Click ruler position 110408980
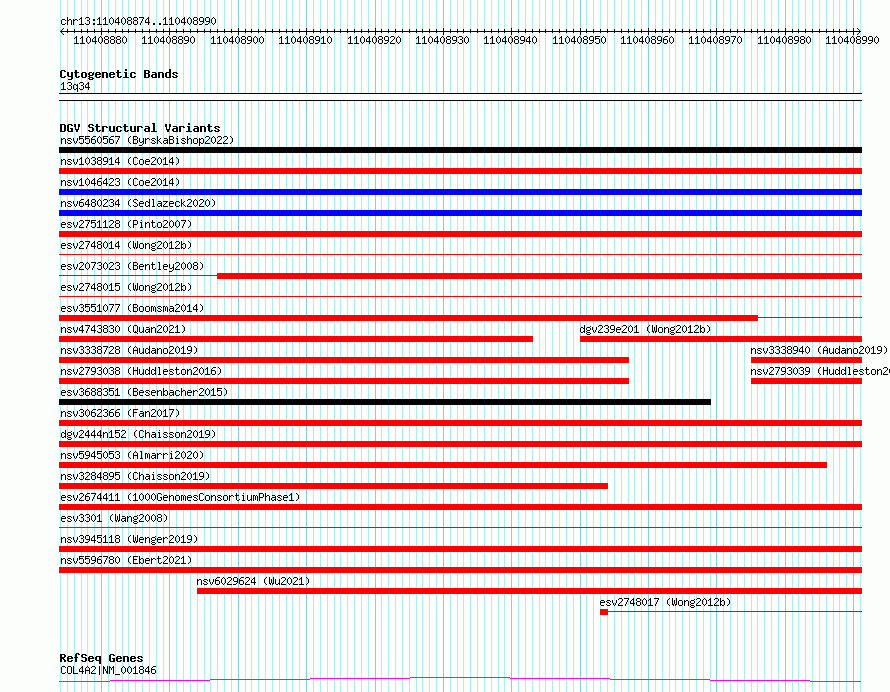Image resolution: width=890 pixels, height=692 pixels. point(784,40)
